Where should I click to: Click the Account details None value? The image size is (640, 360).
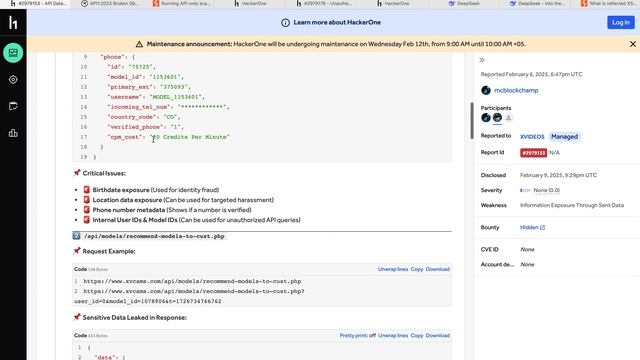(527, 264)
